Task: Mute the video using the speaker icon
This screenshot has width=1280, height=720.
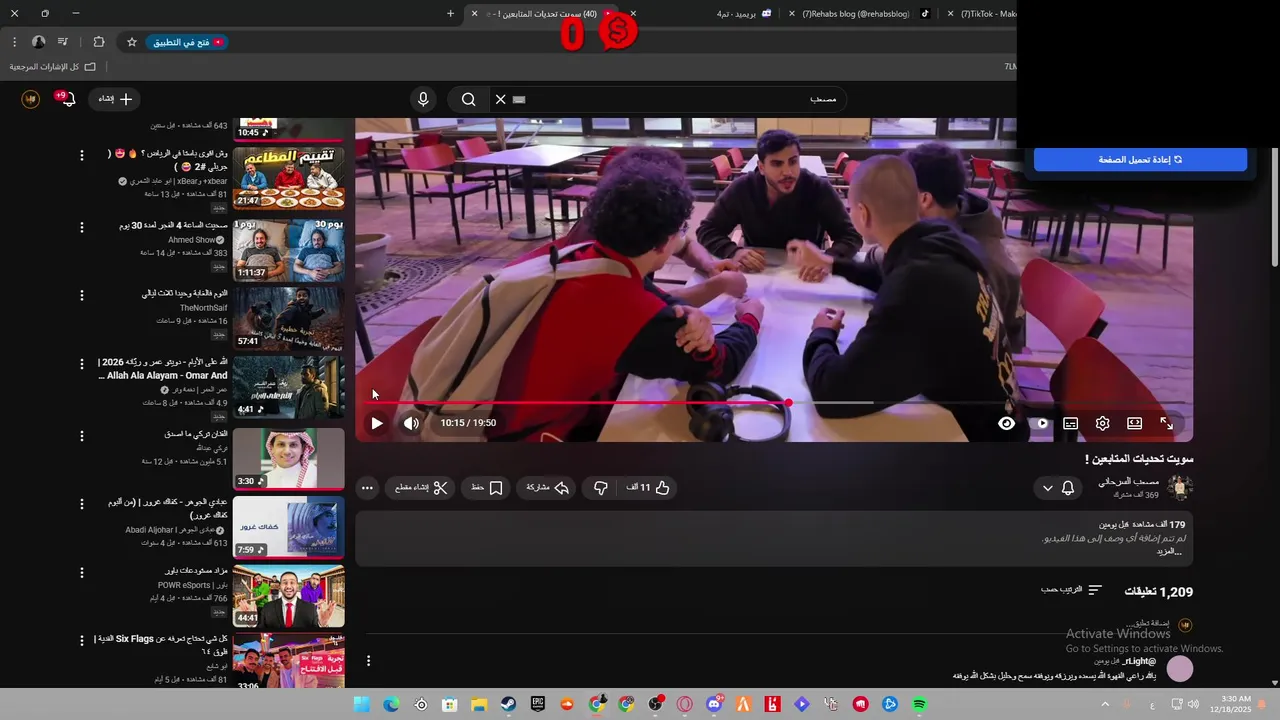Action: click(x=411, y=423)
